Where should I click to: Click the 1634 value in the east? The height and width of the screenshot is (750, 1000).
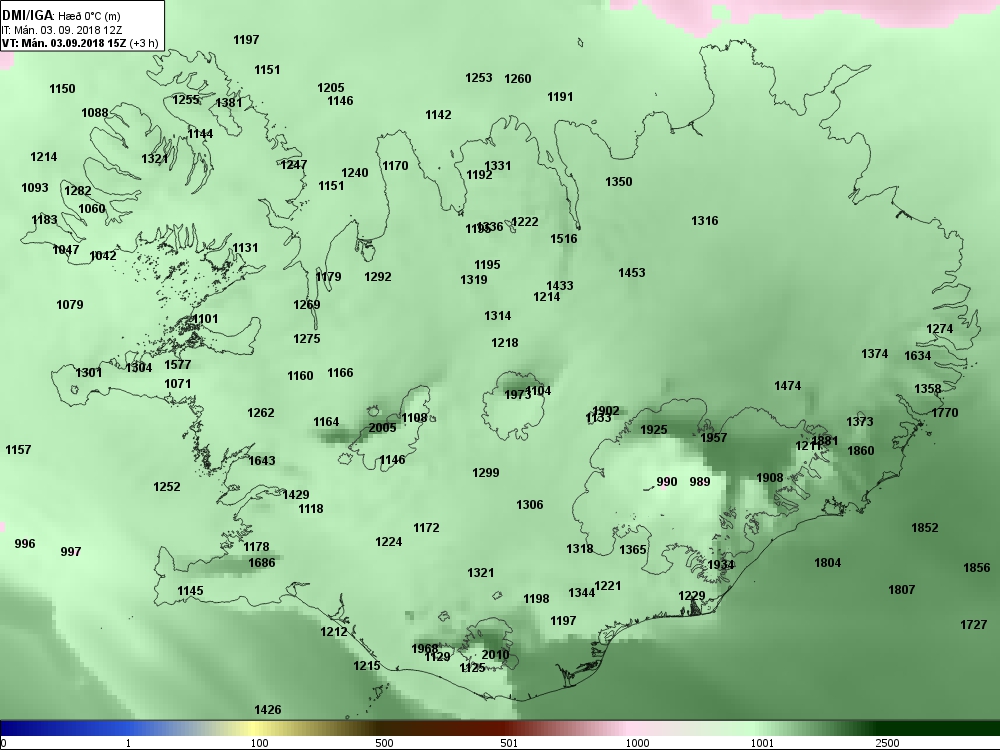click(917, 355)
